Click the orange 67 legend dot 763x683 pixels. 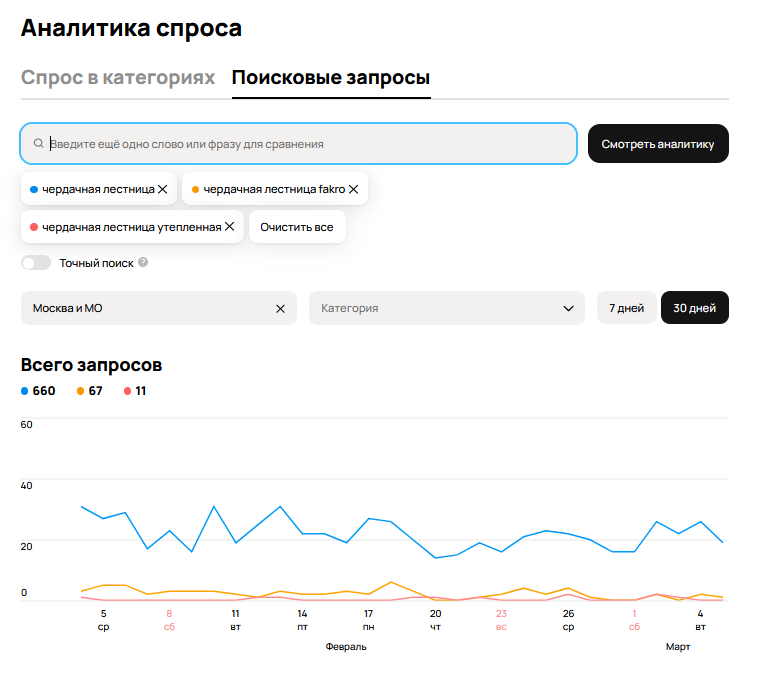click(81, 391)
